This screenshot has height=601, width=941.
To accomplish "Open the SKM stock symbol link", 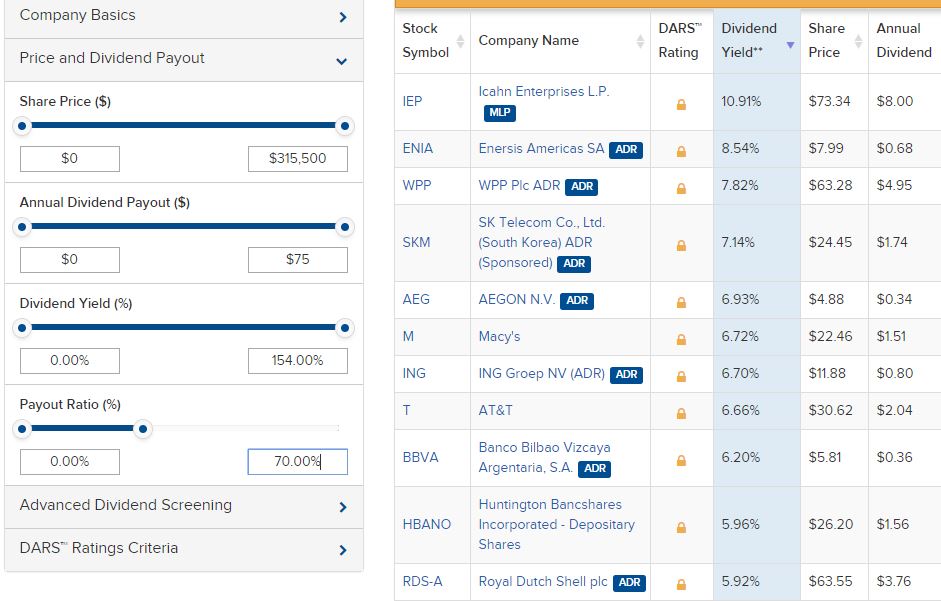I will point(416,243).
